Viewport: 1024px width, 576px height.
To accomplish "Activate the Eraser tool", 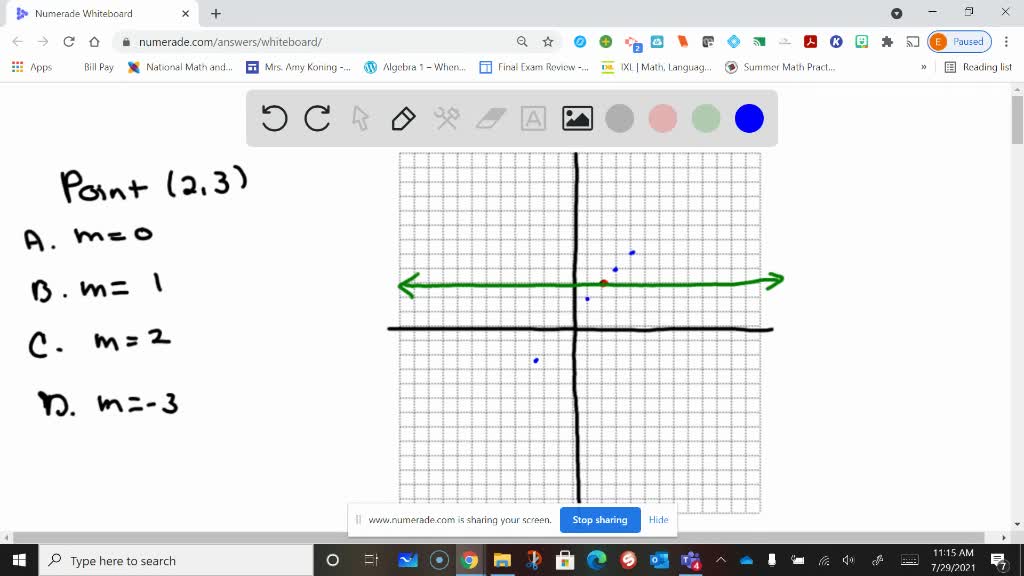I will click(x=489, y=118).
